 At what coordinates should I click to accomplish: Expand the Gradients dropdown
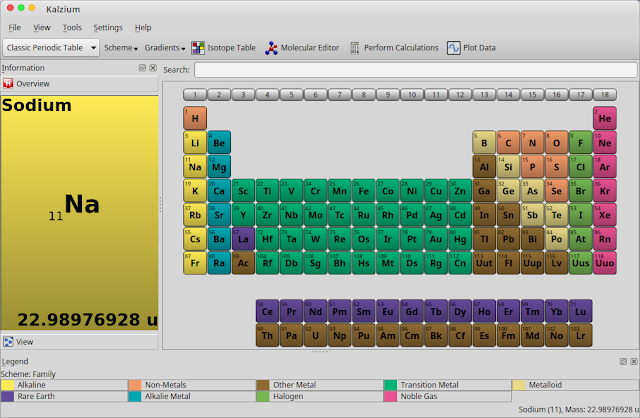point(165,48)
